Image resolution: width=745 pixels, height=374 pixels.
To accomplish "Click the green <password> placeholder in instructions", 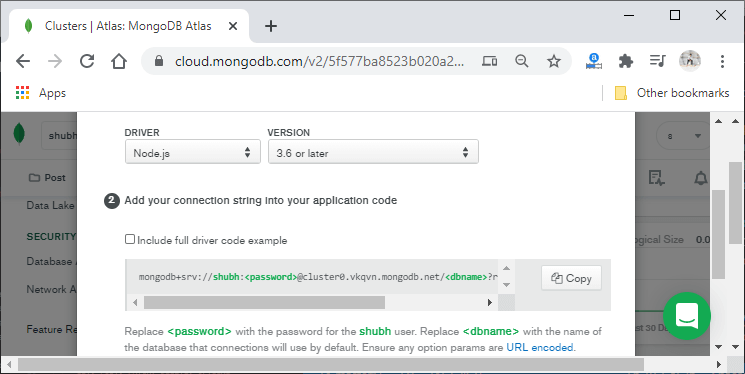I will coord(200,331).
